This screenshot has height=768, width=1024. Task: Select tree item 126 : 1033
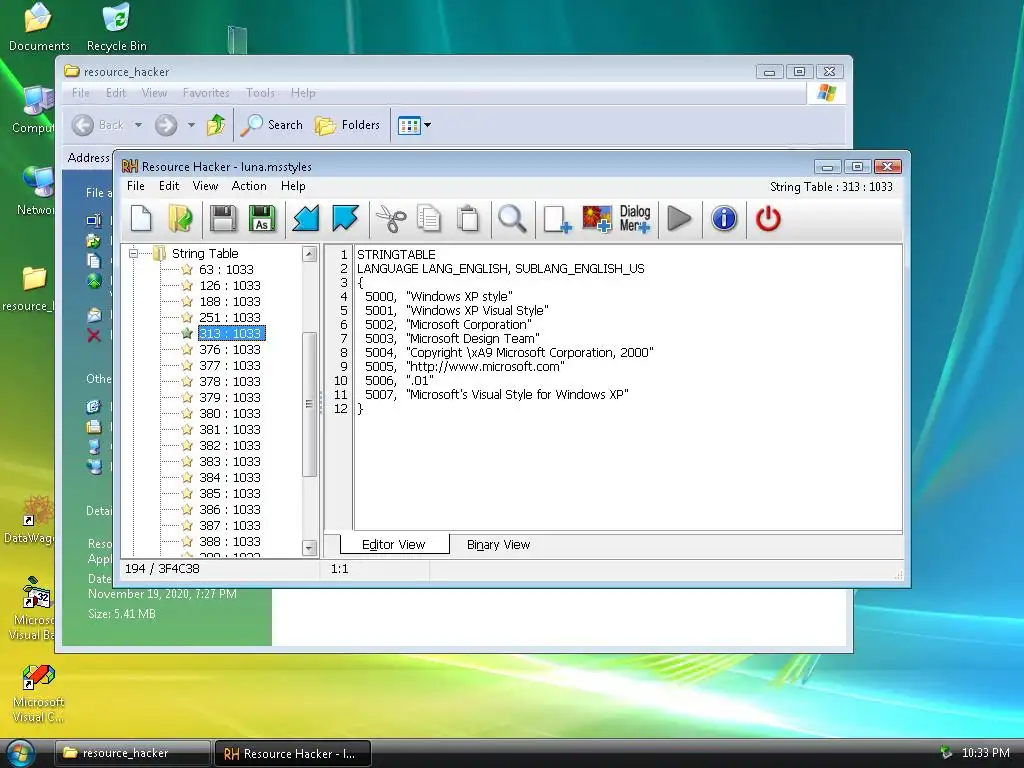230,285
